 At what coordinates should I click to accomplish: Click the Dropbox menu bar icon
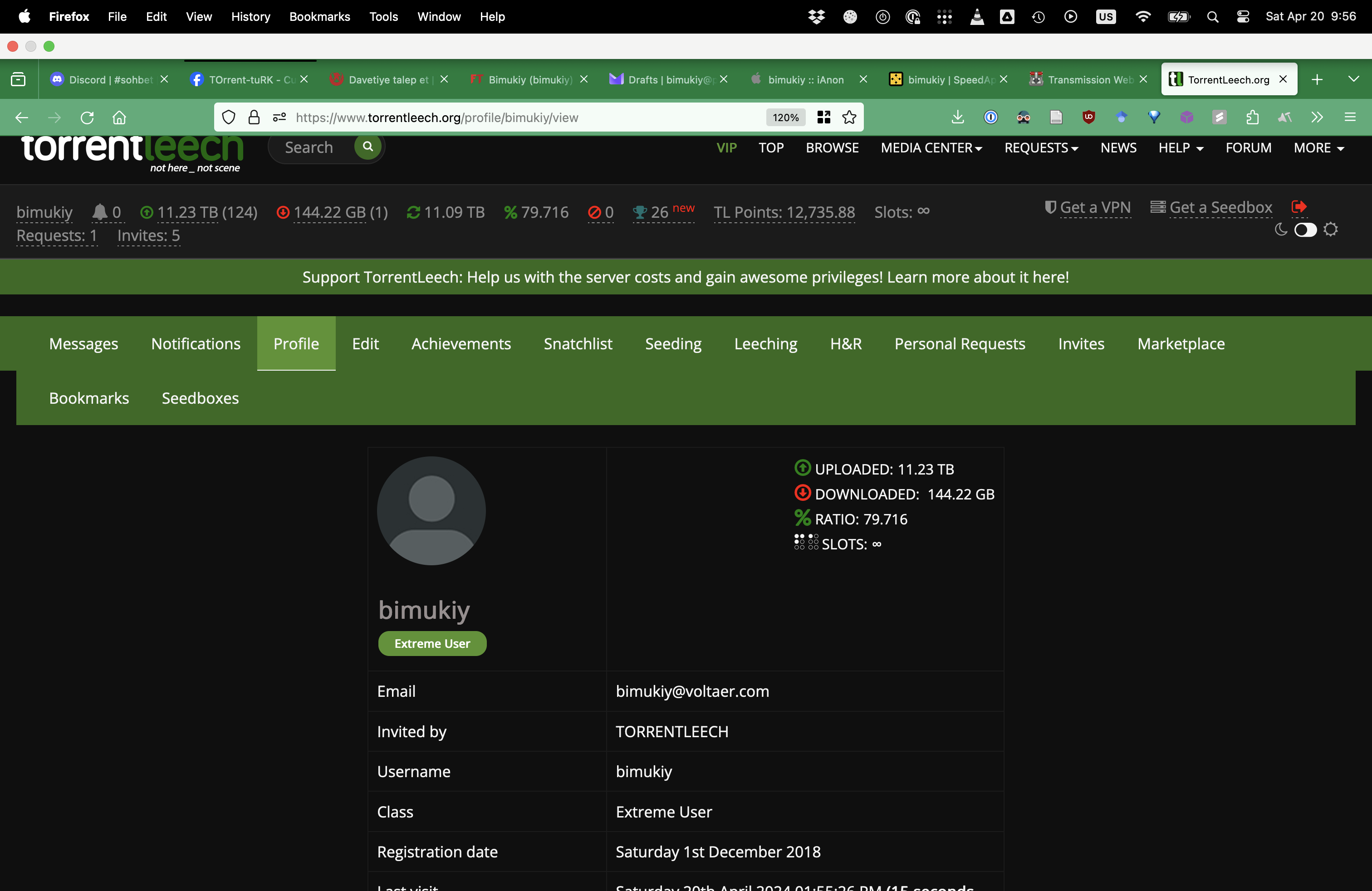tap(816, 17)
